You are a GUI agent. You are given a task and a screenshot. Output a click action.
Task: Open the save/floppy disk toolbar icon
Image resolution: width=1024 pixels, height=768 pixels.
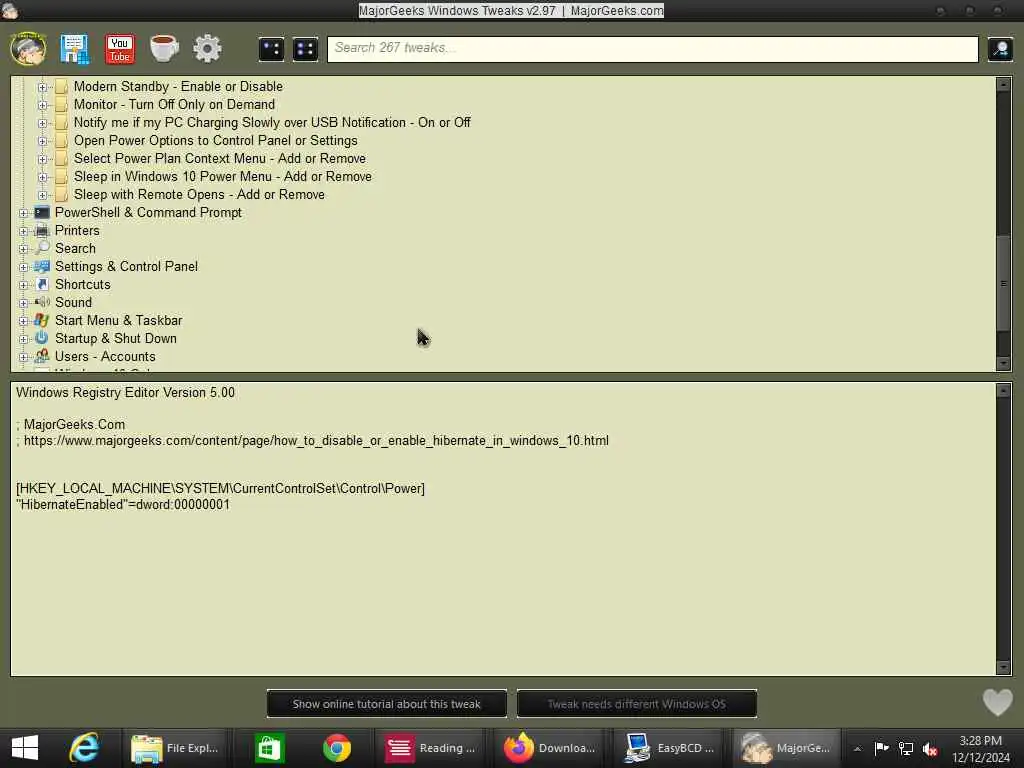(74, 49)
